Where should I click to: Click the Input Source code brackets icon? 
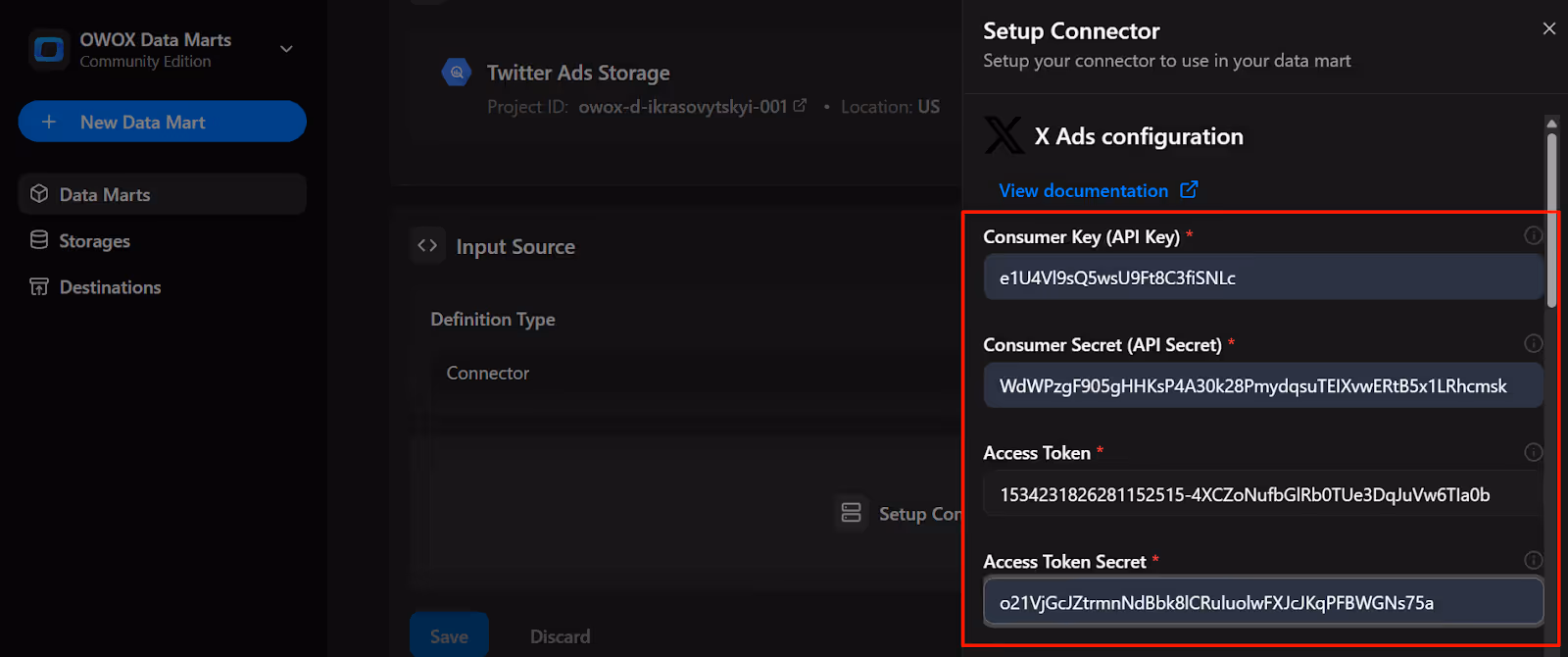[427, 245]
